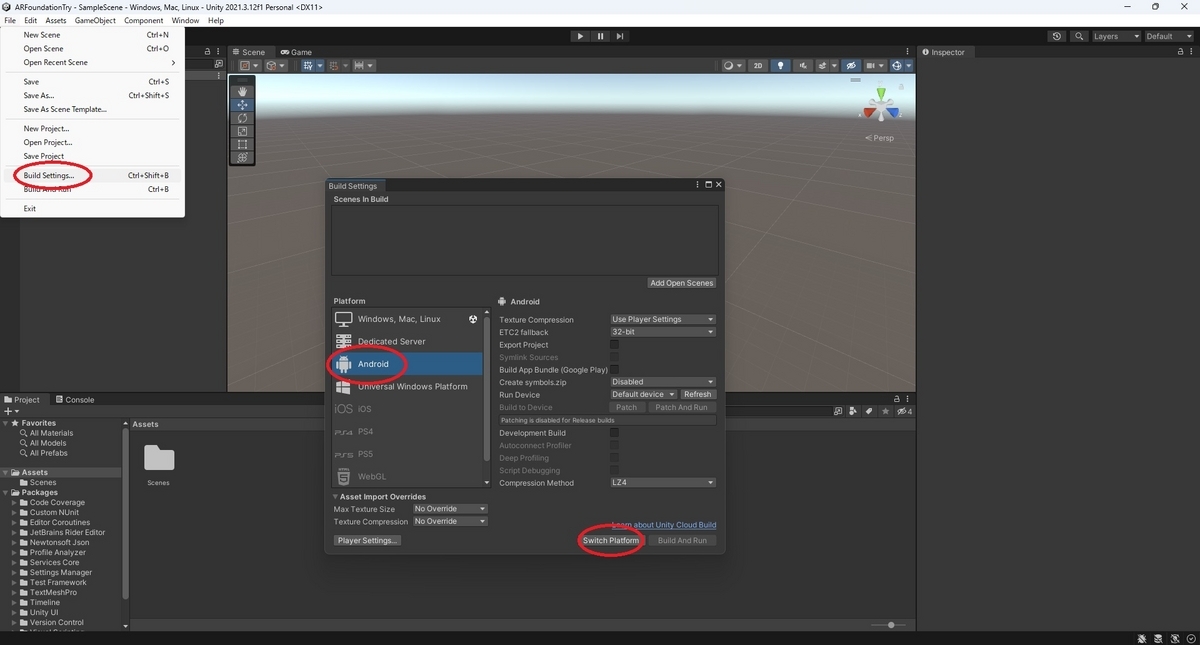The height and width of the screenshot is (645, 1200).
Task: Open Learn about Unity Cloud Build link
Action: (664, 525)
